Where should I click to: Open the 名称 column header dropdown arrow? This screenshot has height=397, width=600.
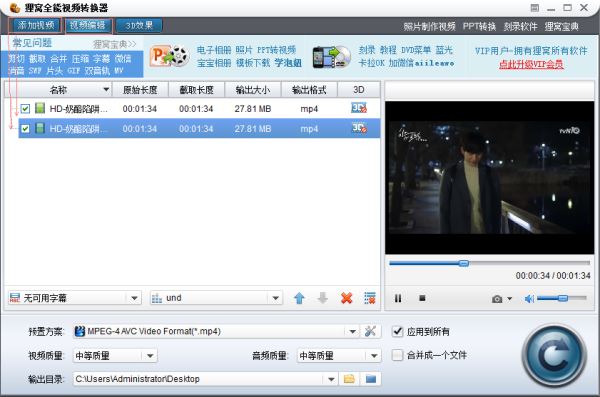coord(106,90)
